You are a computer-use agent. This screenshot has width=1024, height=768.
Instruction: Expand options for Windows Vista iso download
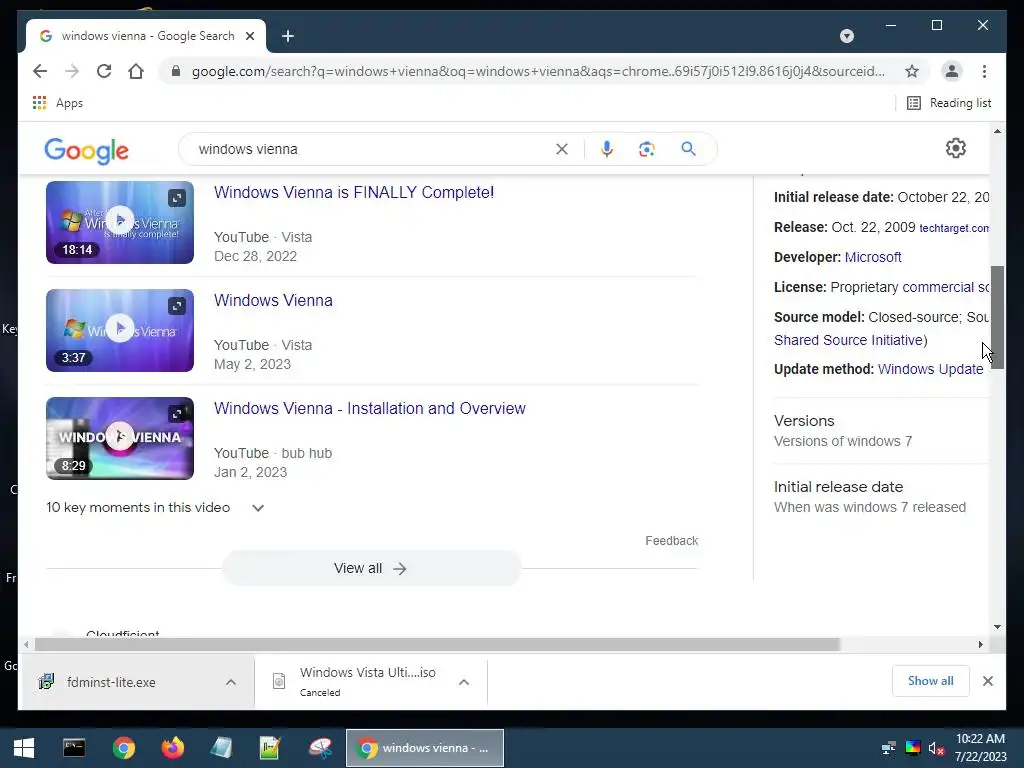click(x=464, y=682)
